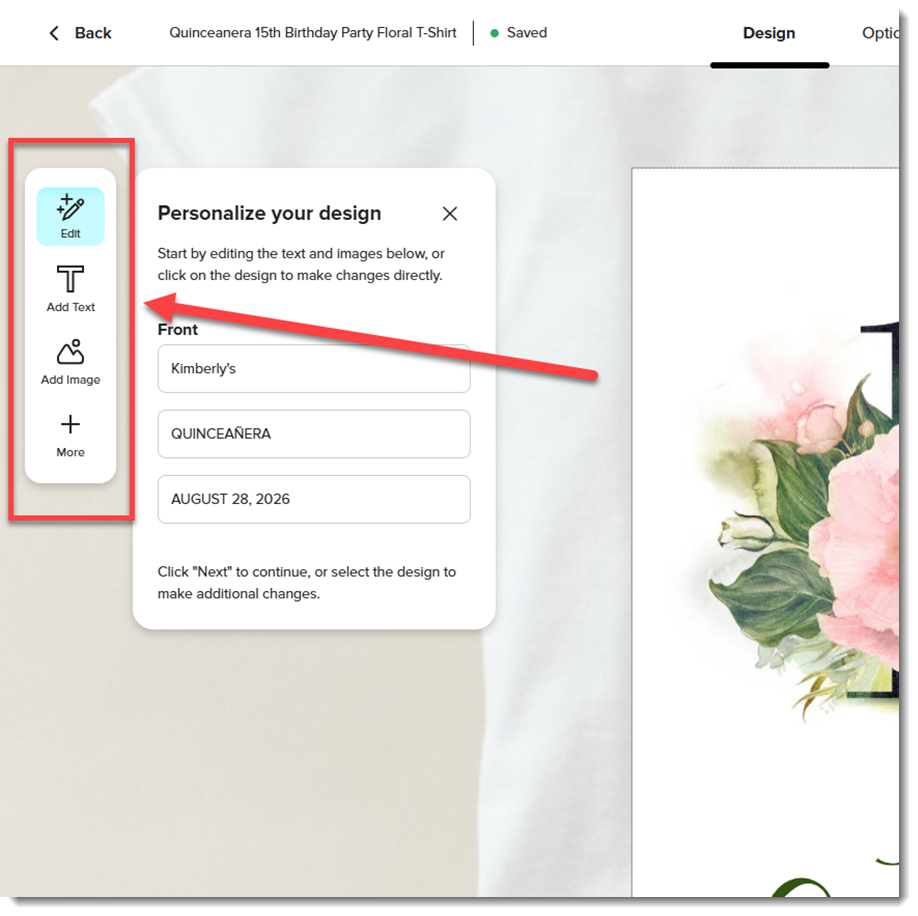Click the Saved status label
The height and width of the screenshot is (916, 918).
[527, 33]
